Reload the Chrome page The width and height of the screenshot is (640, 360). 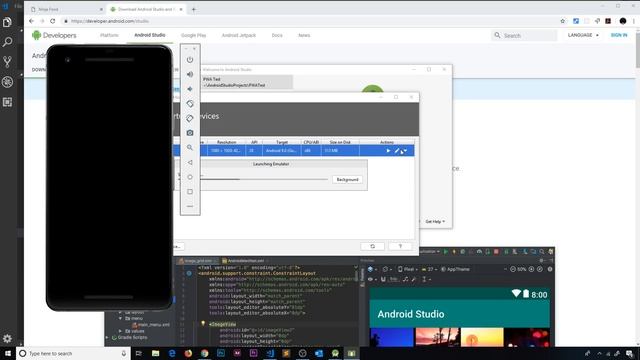pos(53,21)
